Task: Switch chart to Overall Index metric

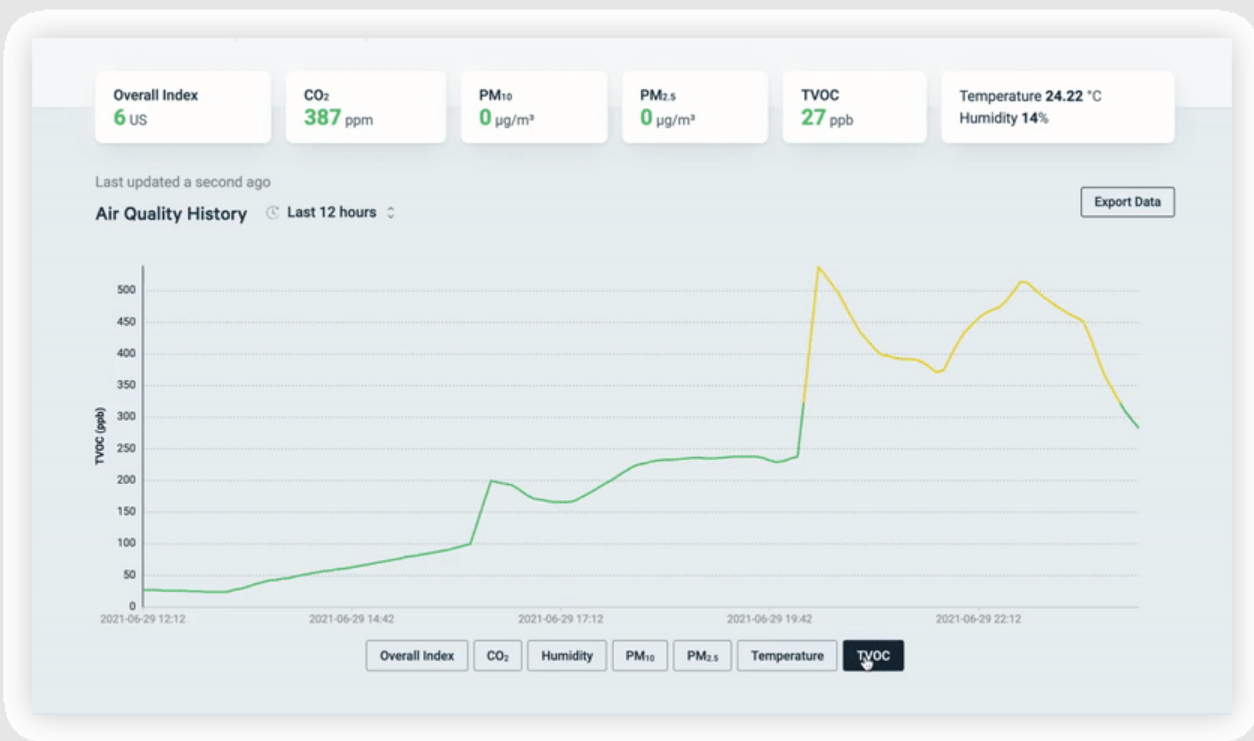Action: coord(416,656)
